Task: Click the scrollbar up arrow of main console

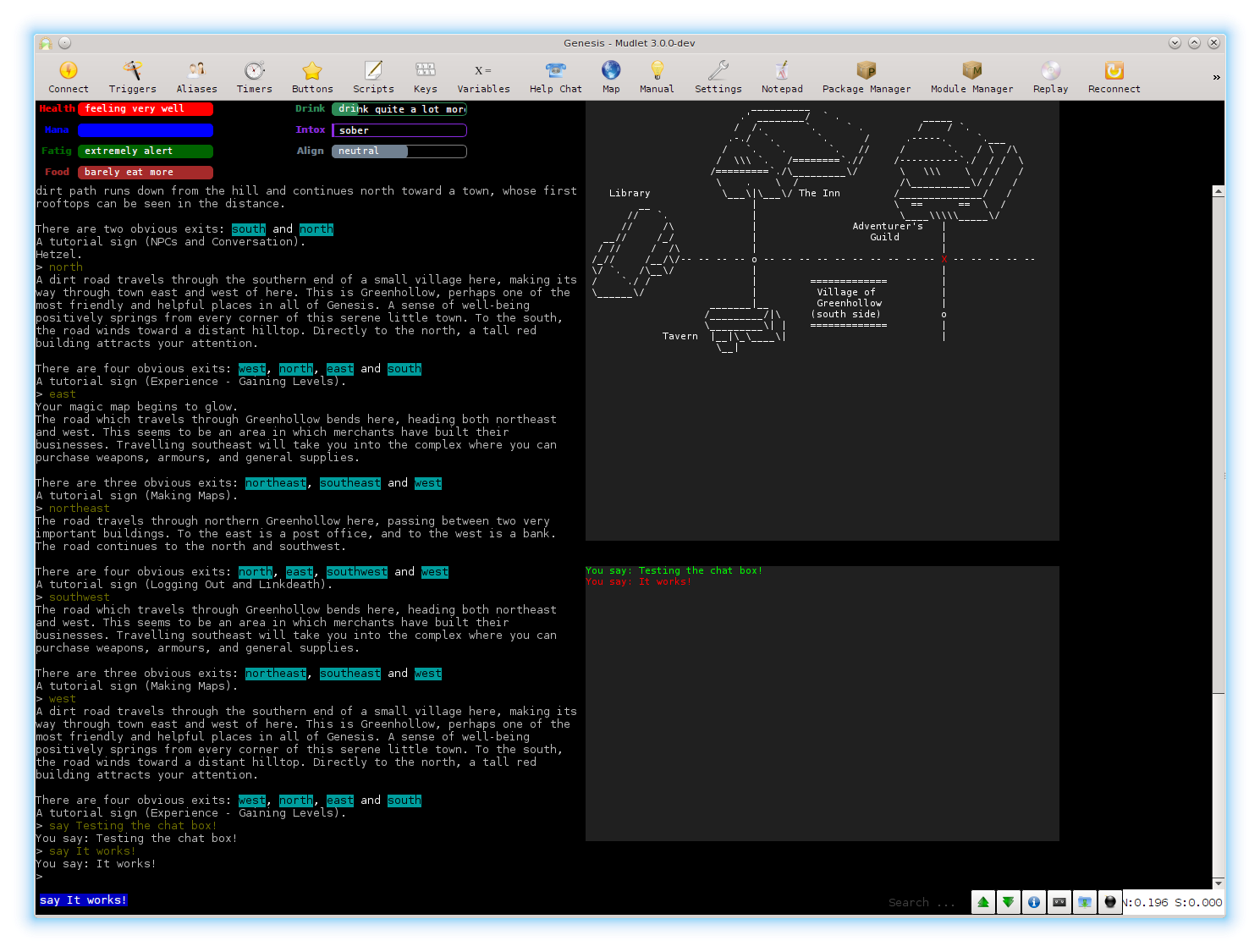Action: (1219, 191)
